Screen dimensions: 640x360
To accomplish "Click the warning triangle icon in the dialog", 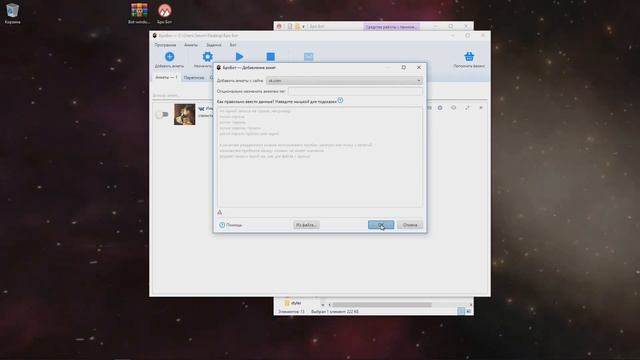I will tap(220, 212).
